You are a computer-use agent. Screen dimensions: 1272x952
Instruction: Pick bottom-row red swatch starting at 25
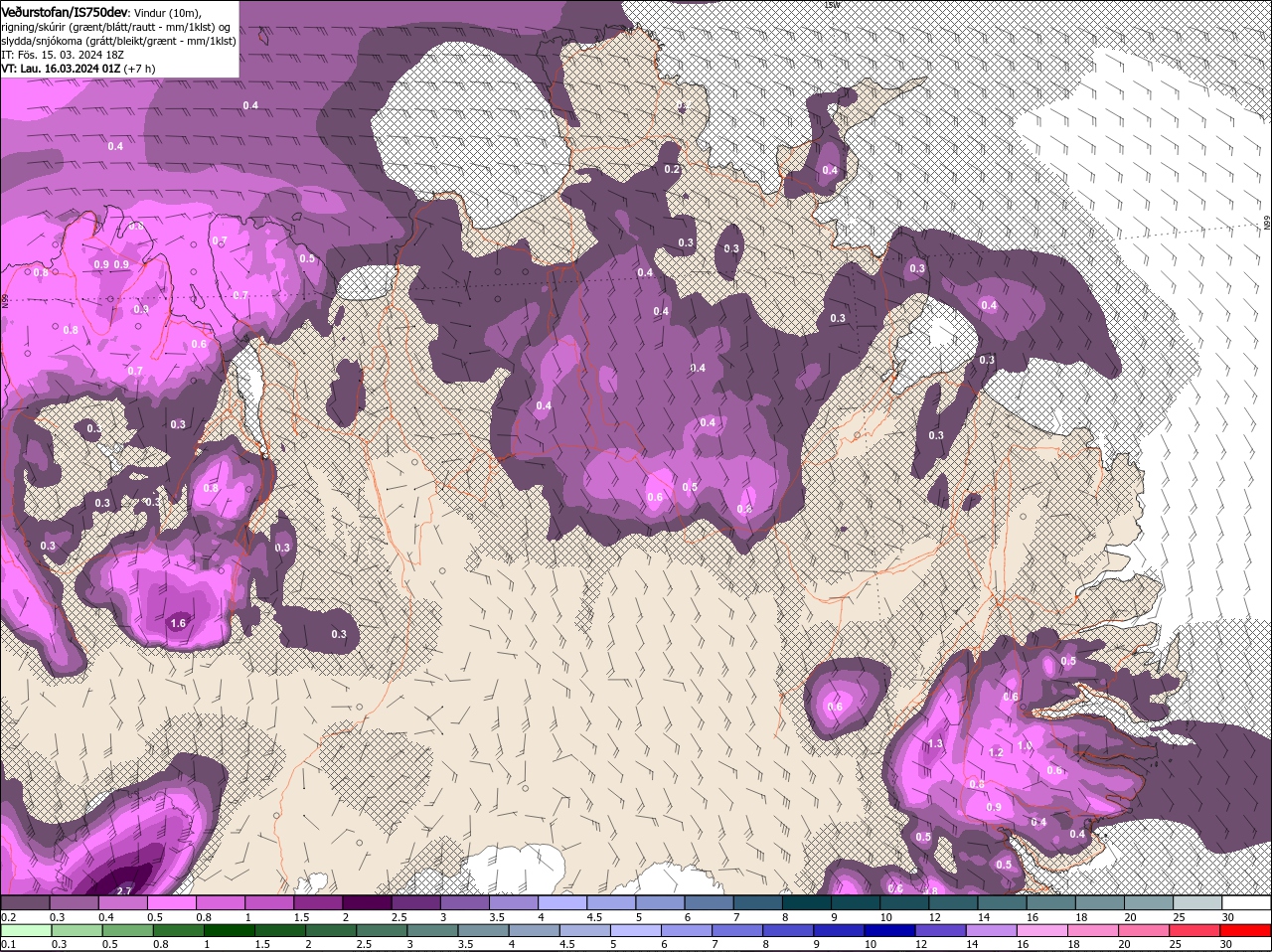[1195, 930]
